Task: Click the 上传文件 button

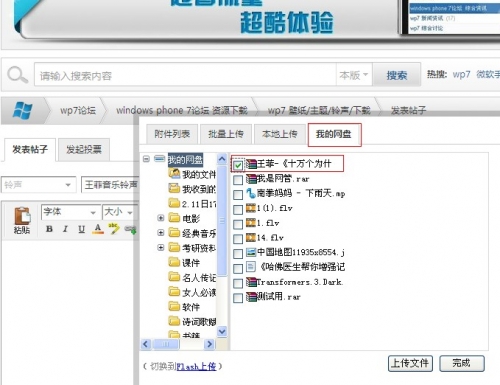Action: 410,363
